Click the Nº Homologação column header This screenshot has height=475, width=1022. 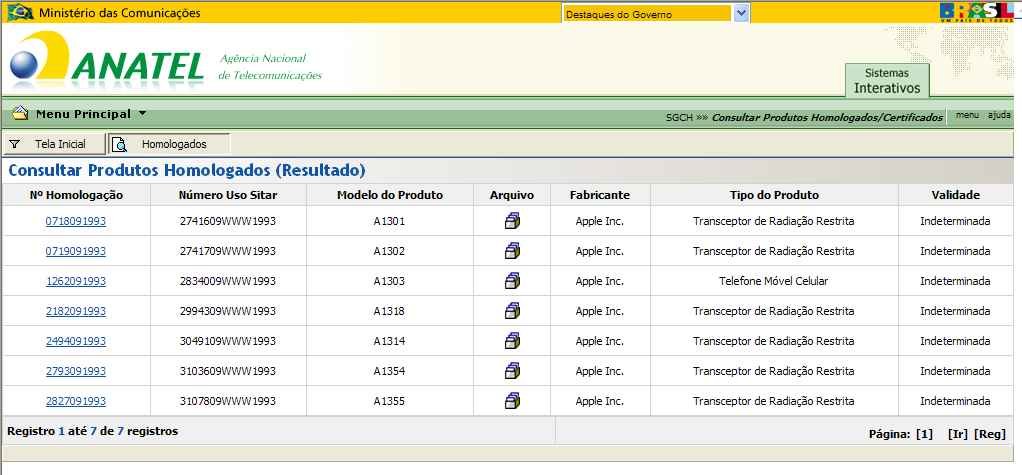pyautogui.click(x=76, y=195)
